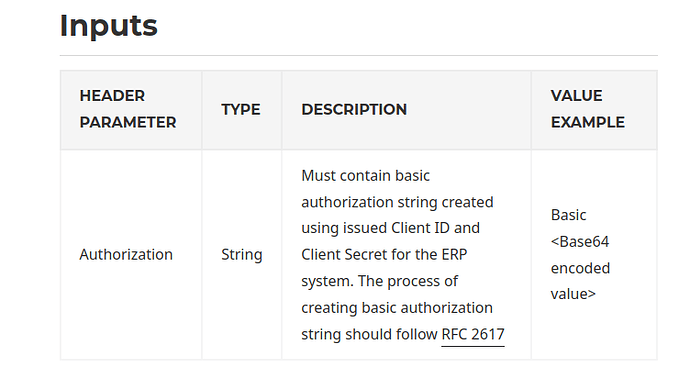Open the RFC 2617 link
The width and height of the screenshot is (690, 378).
click(x=473, y=334)
